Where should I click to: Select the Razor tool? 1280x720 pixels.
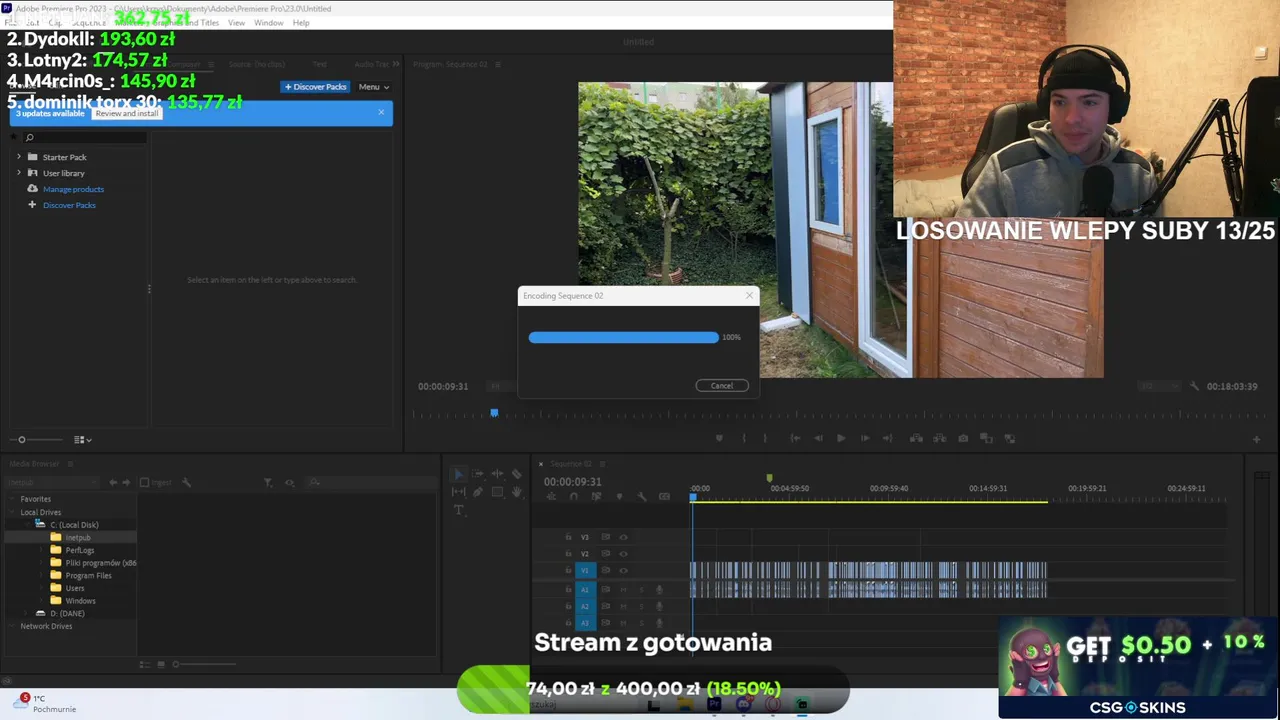[x=516, y=474]
